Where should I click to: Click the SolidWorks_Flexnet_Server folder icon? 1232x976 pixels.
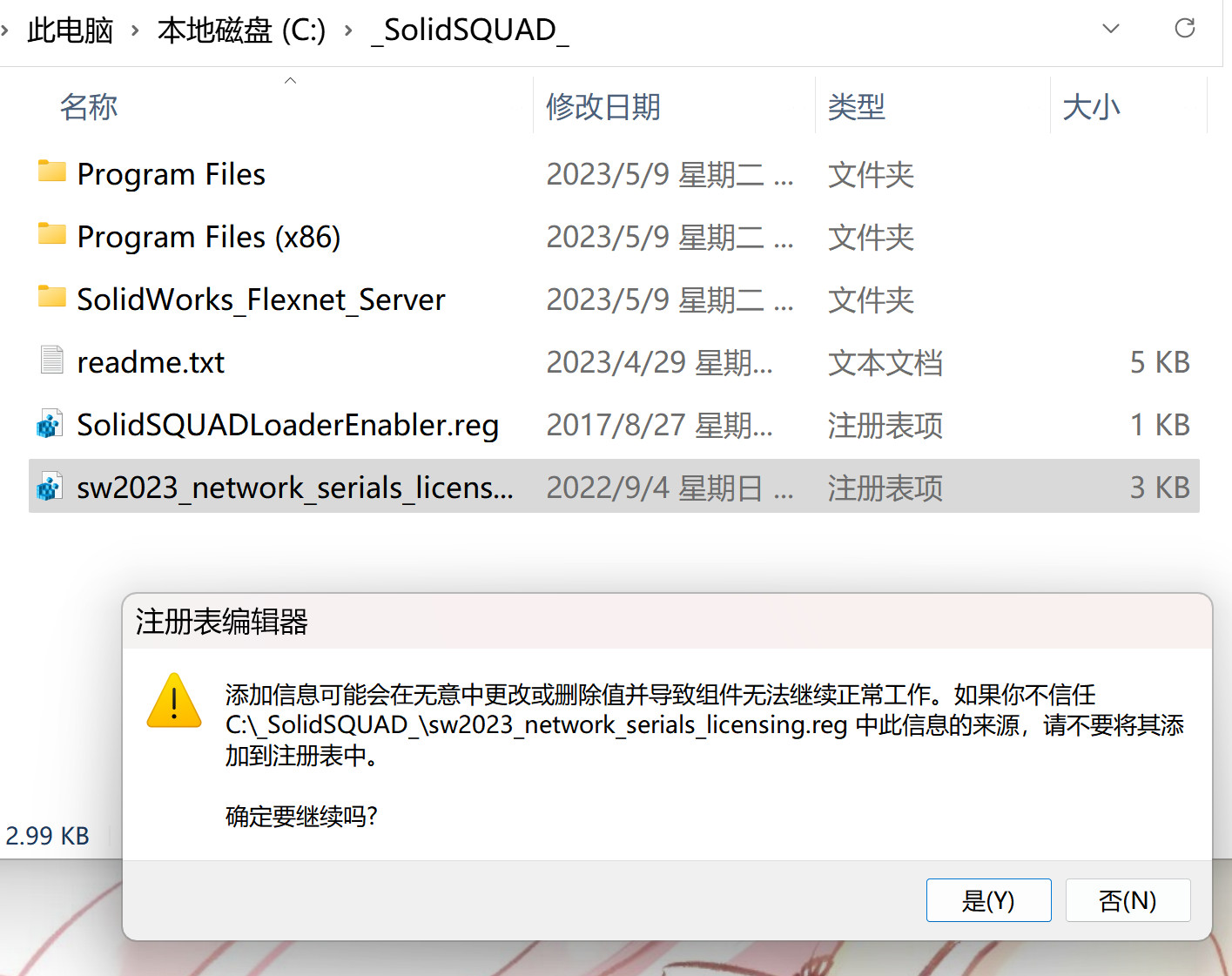pos(51,297)
